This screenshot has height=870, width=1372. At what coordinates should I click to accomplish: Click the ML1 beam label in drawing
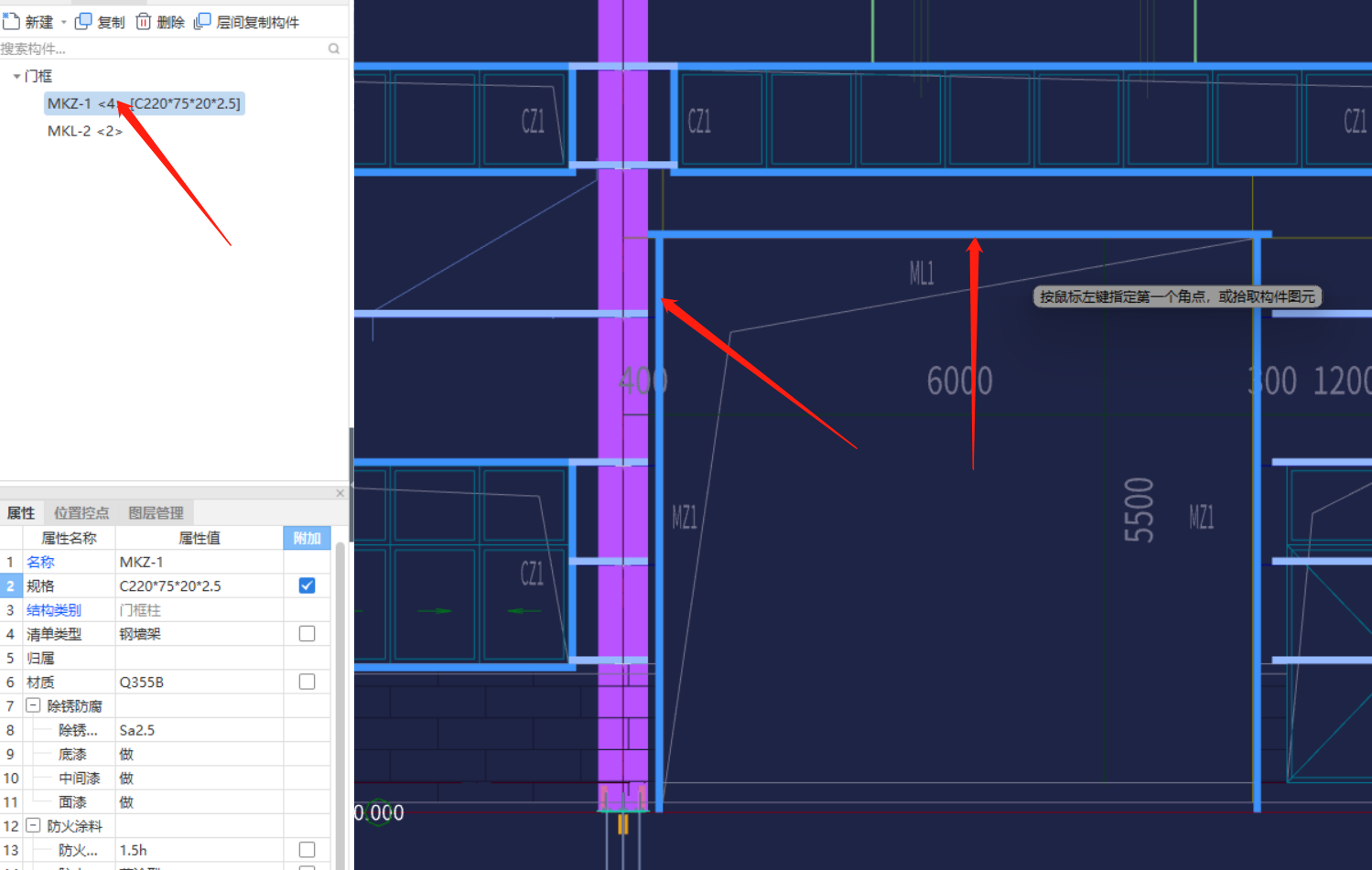tap(922, 273)
